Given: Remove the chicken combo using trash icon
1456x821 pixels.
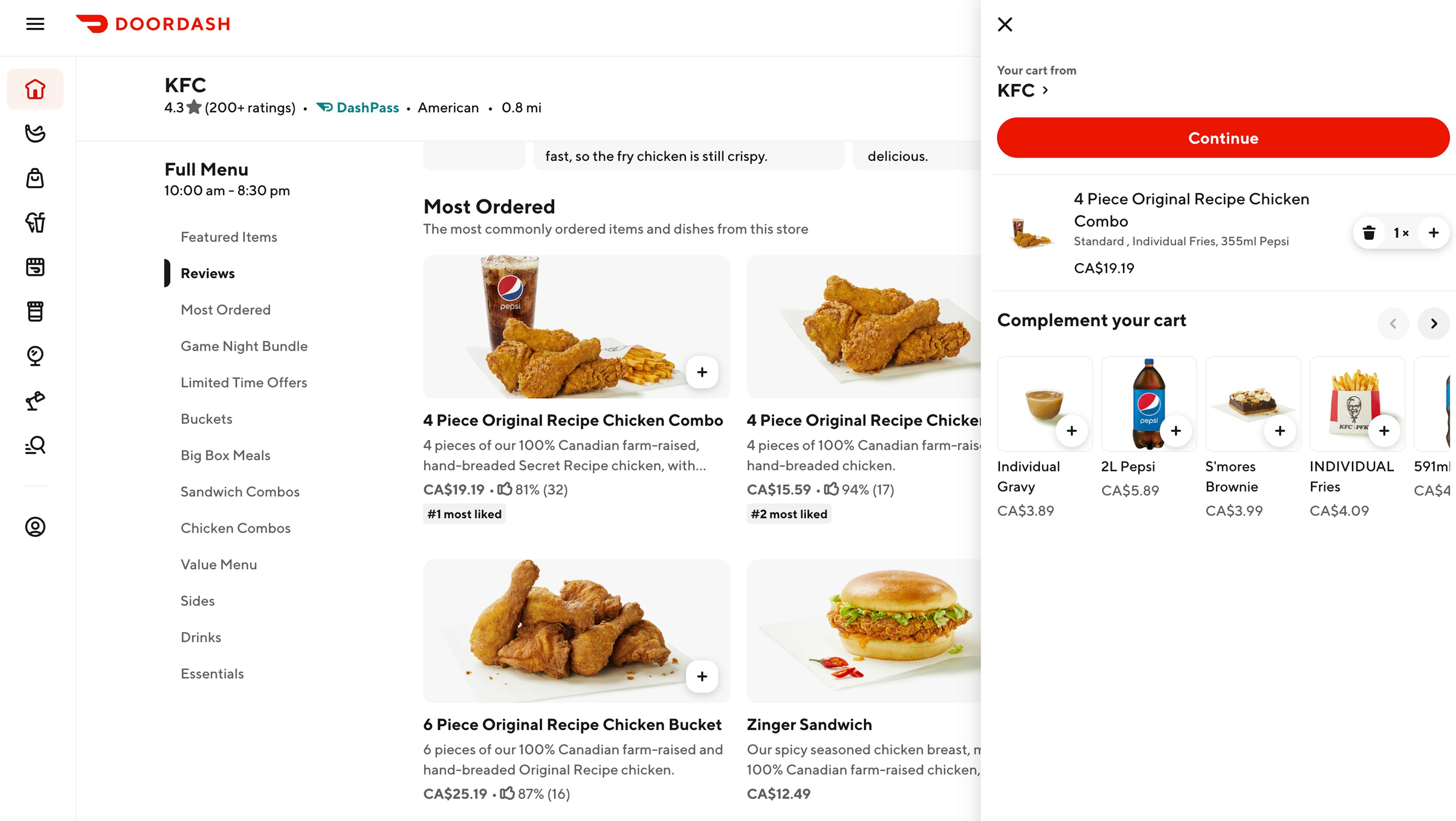Looking at the screenshot, I should (1368, 233).
